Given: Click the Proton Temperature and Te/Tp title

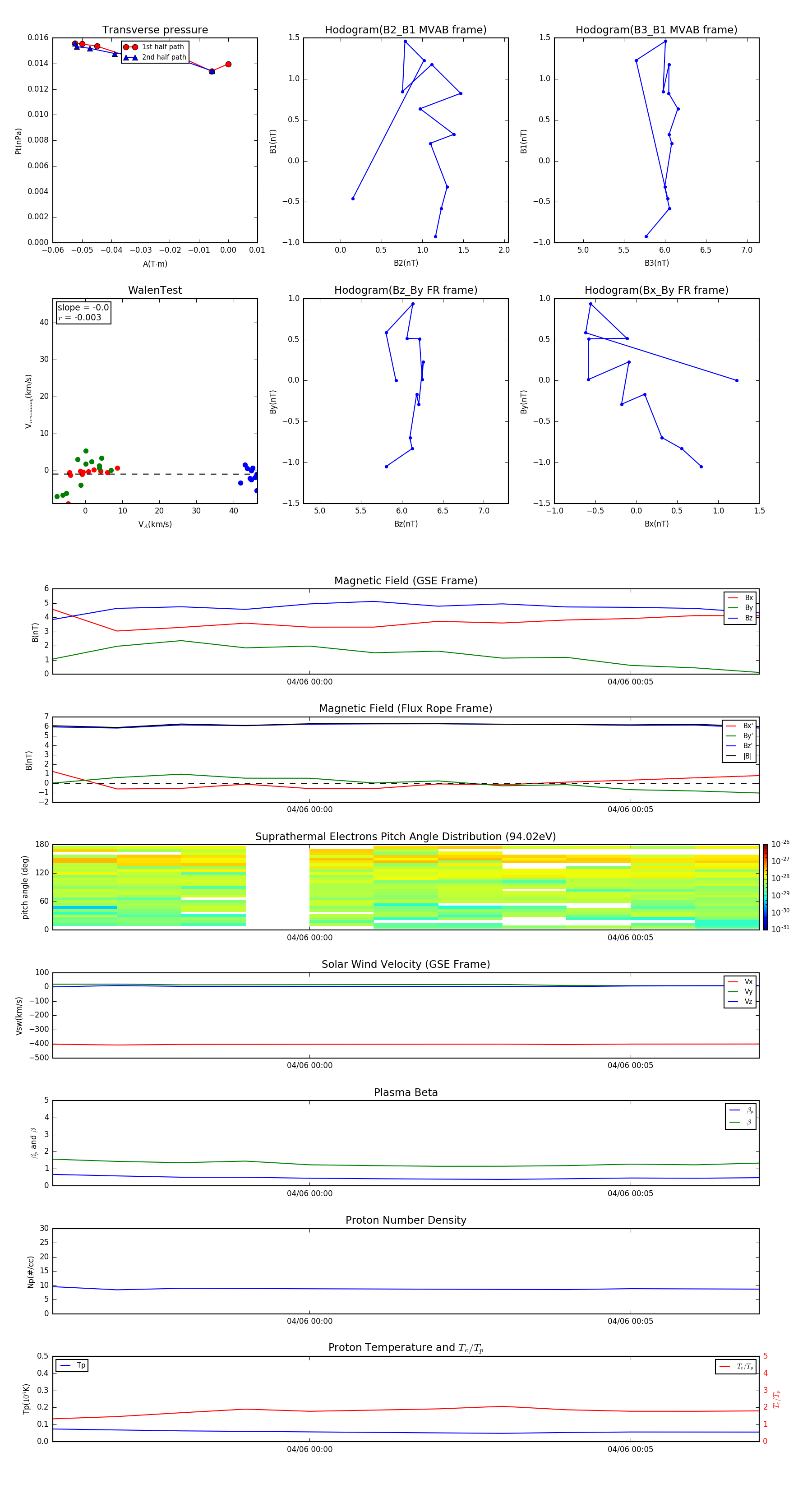Looking at the screenshot, I should pyautogui.click(x=406, y=1348).
